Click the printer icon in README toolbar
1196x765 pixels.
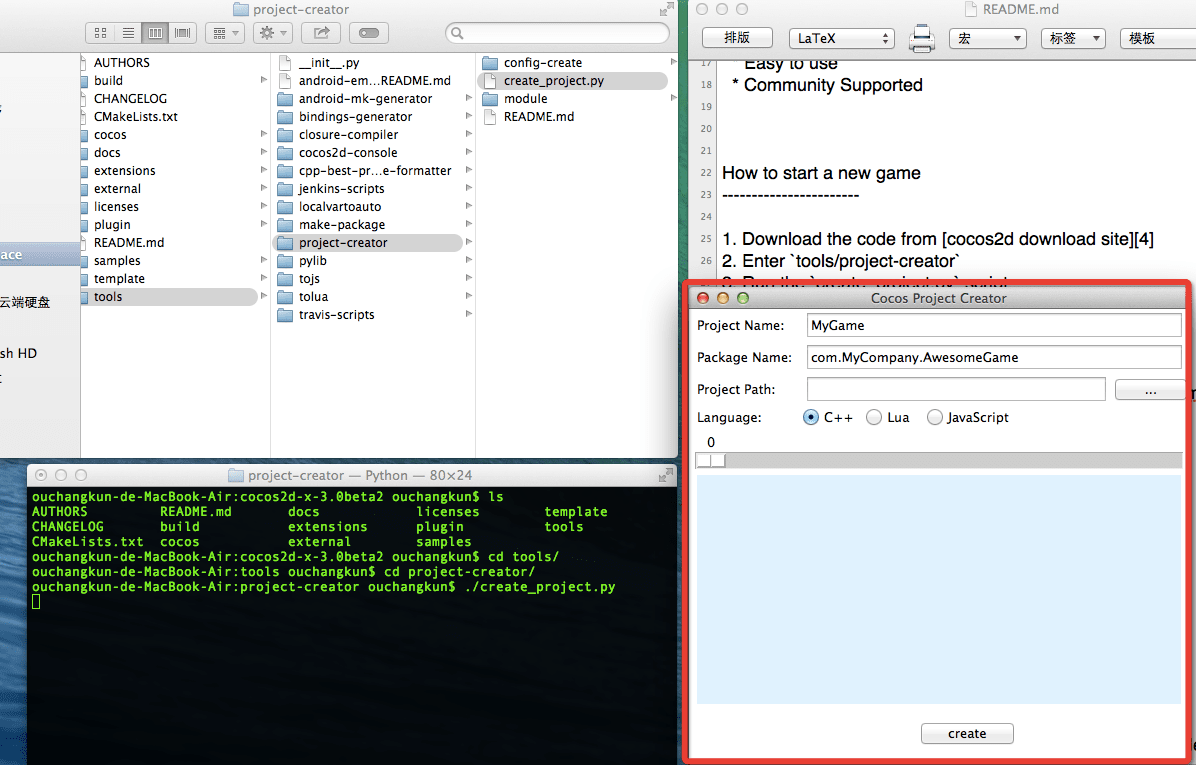[x=921, y=39]
